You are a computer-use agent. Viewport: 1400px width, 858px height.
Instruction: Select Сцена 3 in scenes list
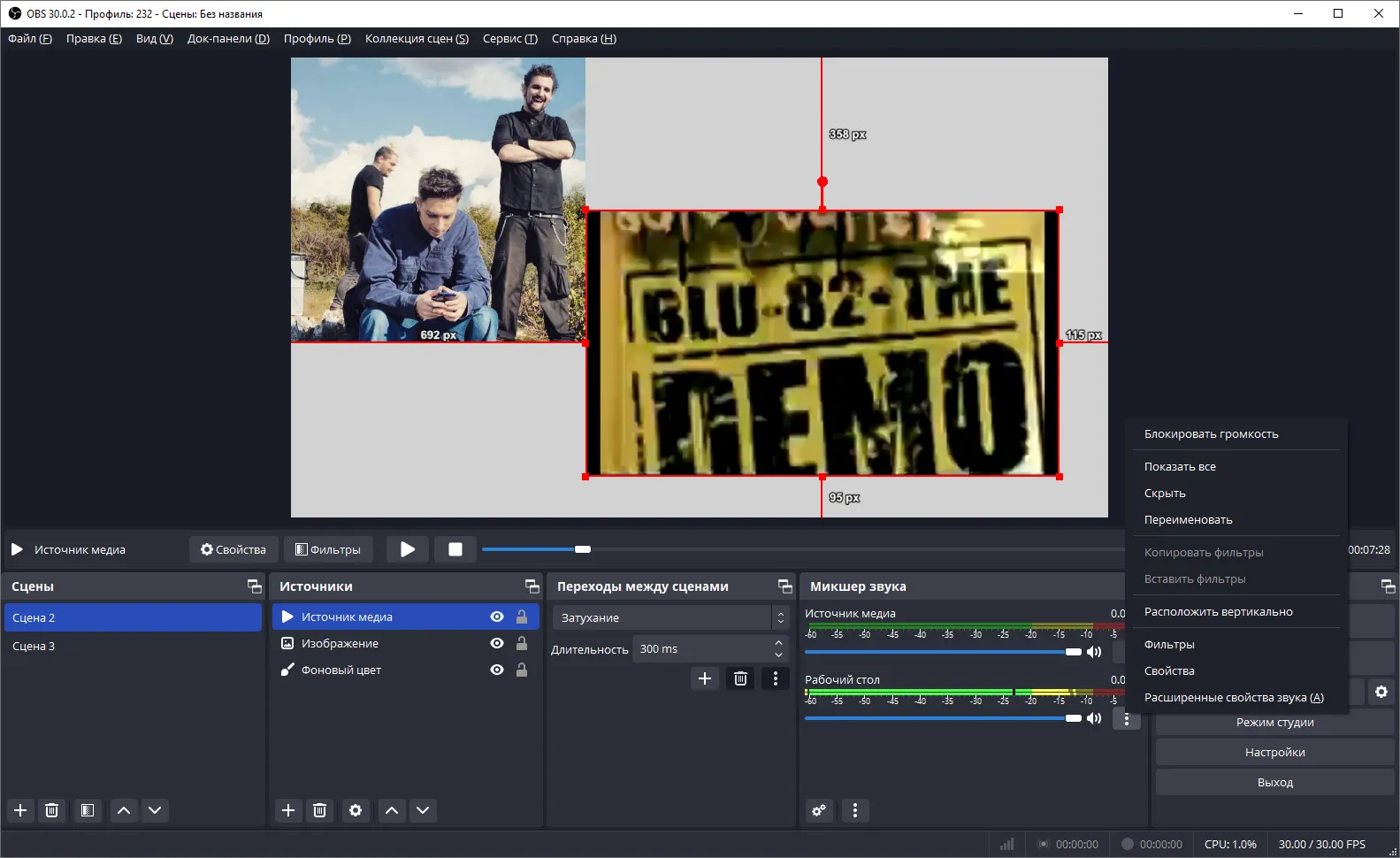133,646
